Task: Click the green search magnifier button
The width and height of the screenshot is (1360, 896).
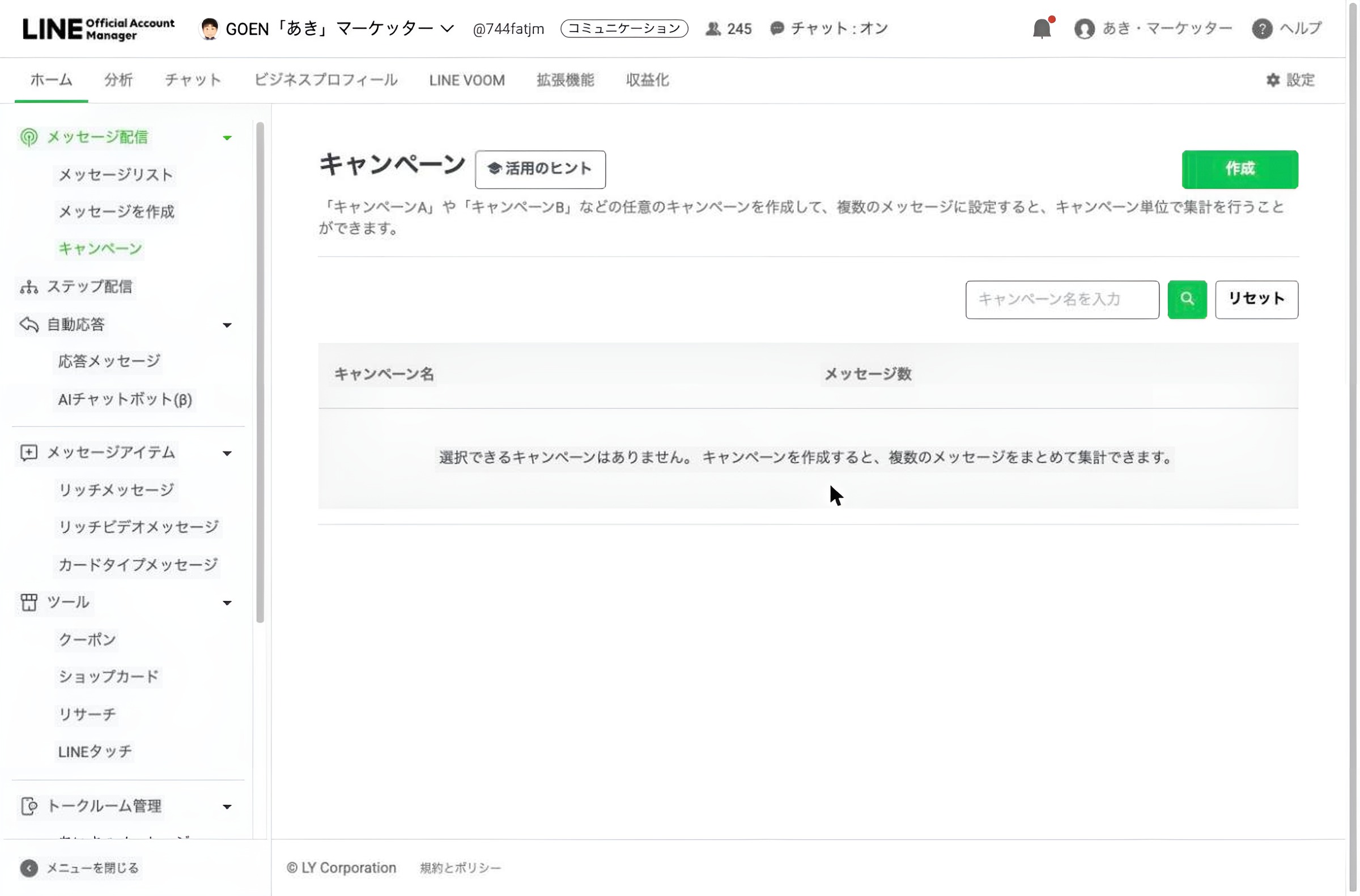Action: point(1187,300)
